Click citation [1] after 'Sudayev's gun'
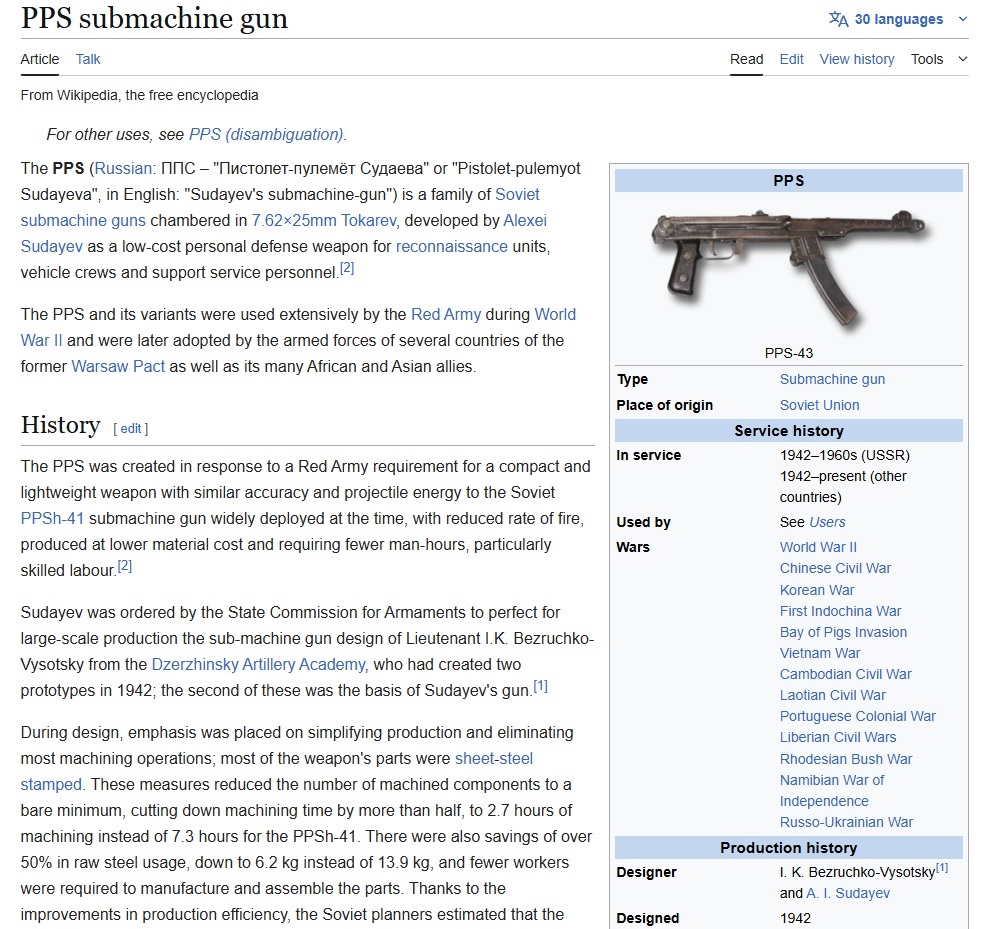985x929 pixels. (x=540, y=686)
